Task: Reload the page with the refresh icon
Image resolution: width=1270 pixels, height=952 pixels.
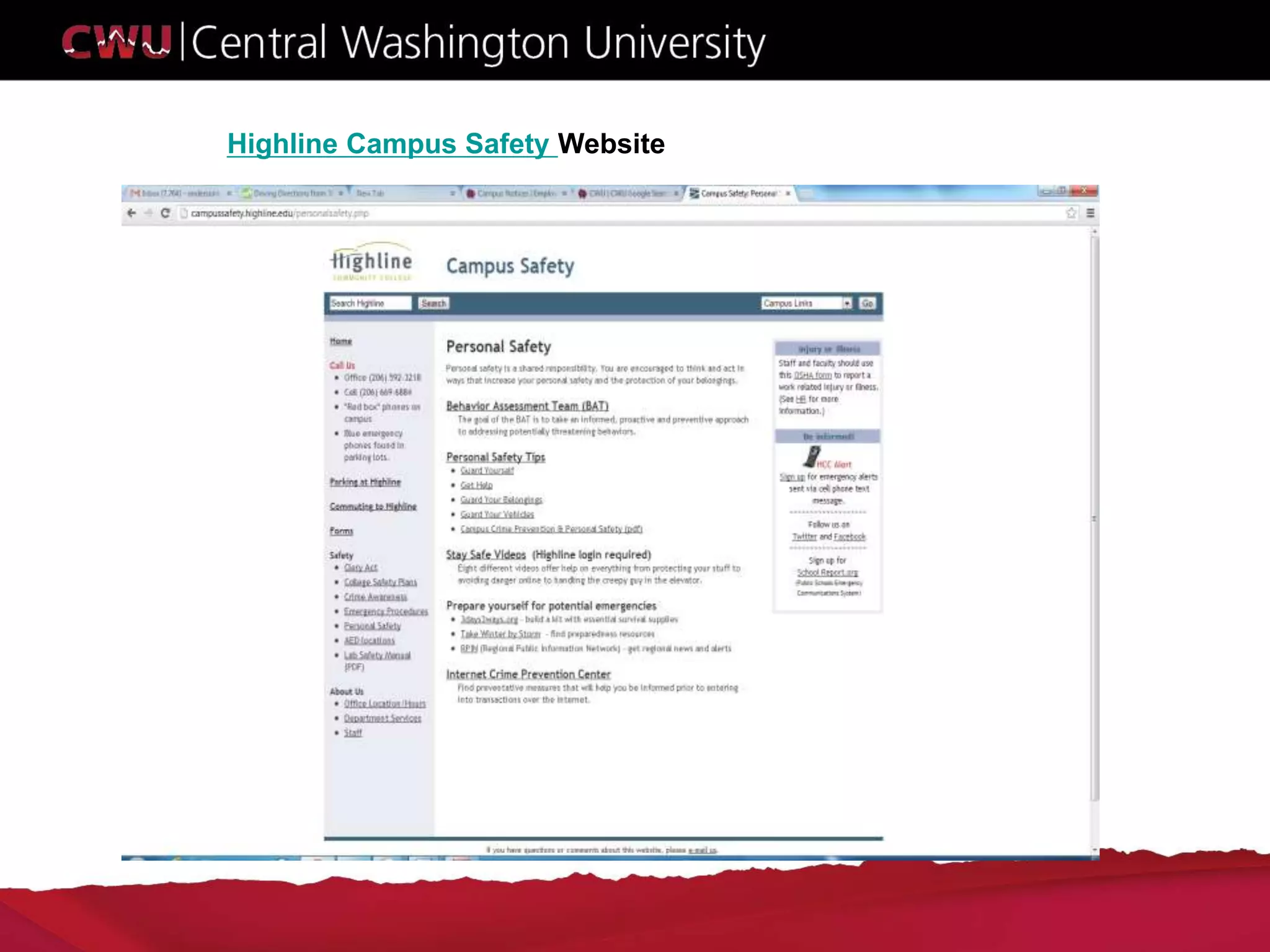Action: coord(165,213)
